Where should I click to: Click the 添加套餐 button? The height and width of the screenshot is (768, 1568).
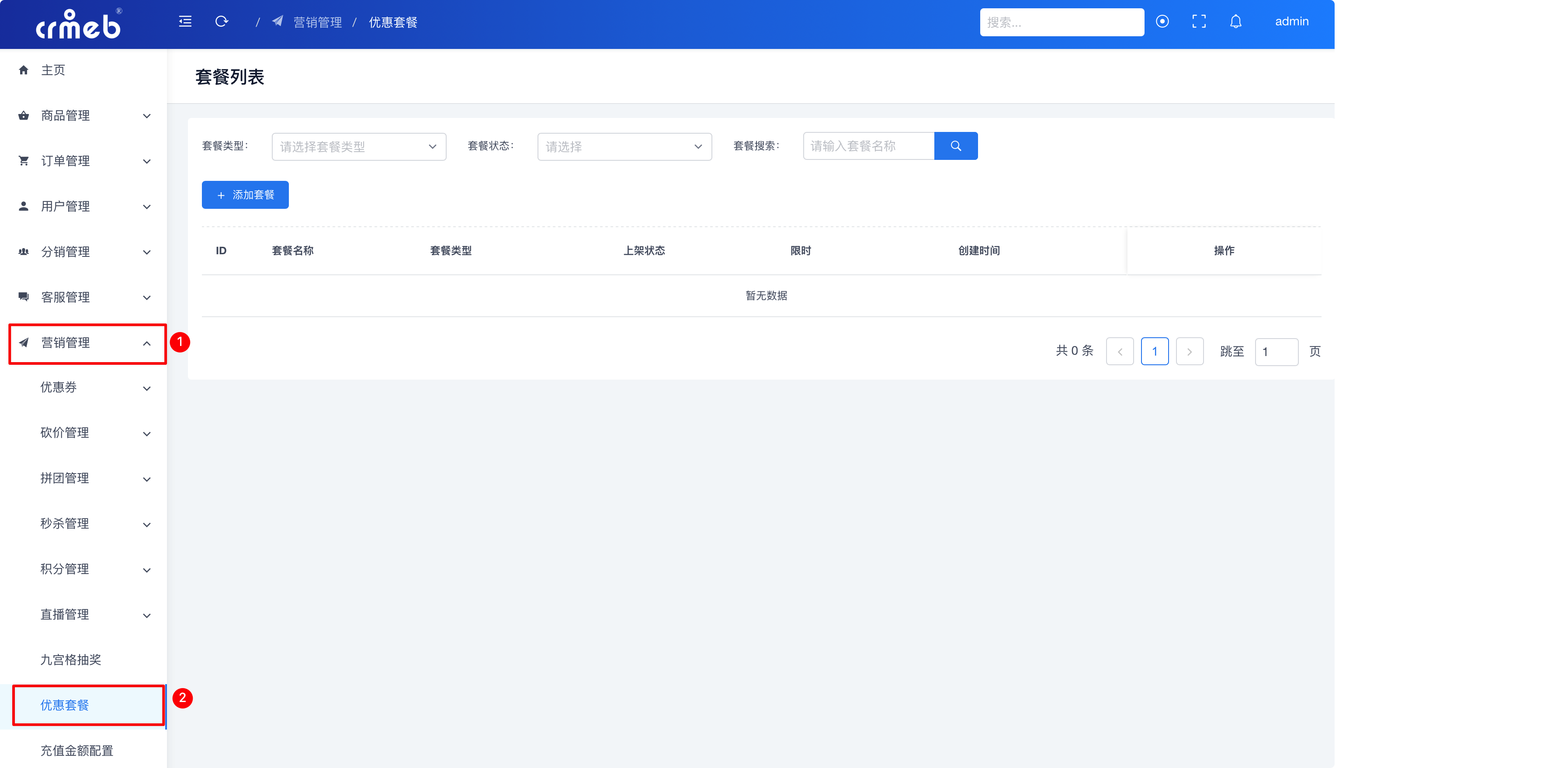pos(245,195)
